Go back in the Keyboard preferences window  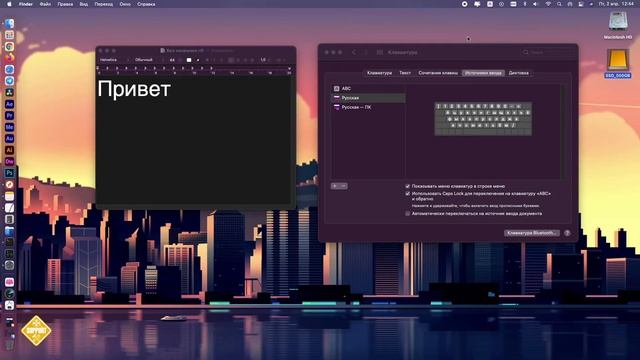pyautogui.click(x=354, y=52)
